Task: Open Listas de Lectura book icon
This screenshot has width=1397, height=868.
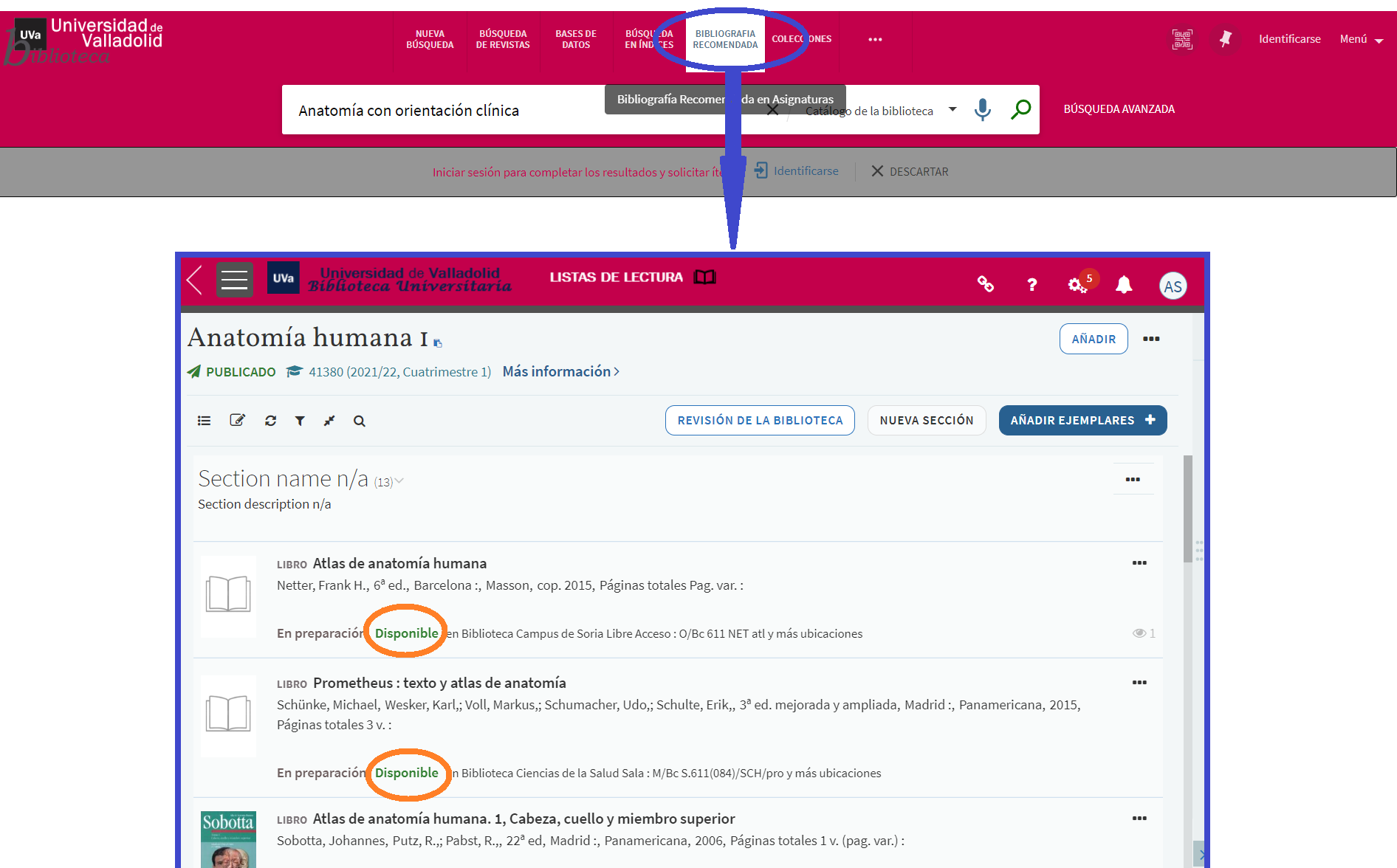Action: pyautogui.click(x=705, y=277)
